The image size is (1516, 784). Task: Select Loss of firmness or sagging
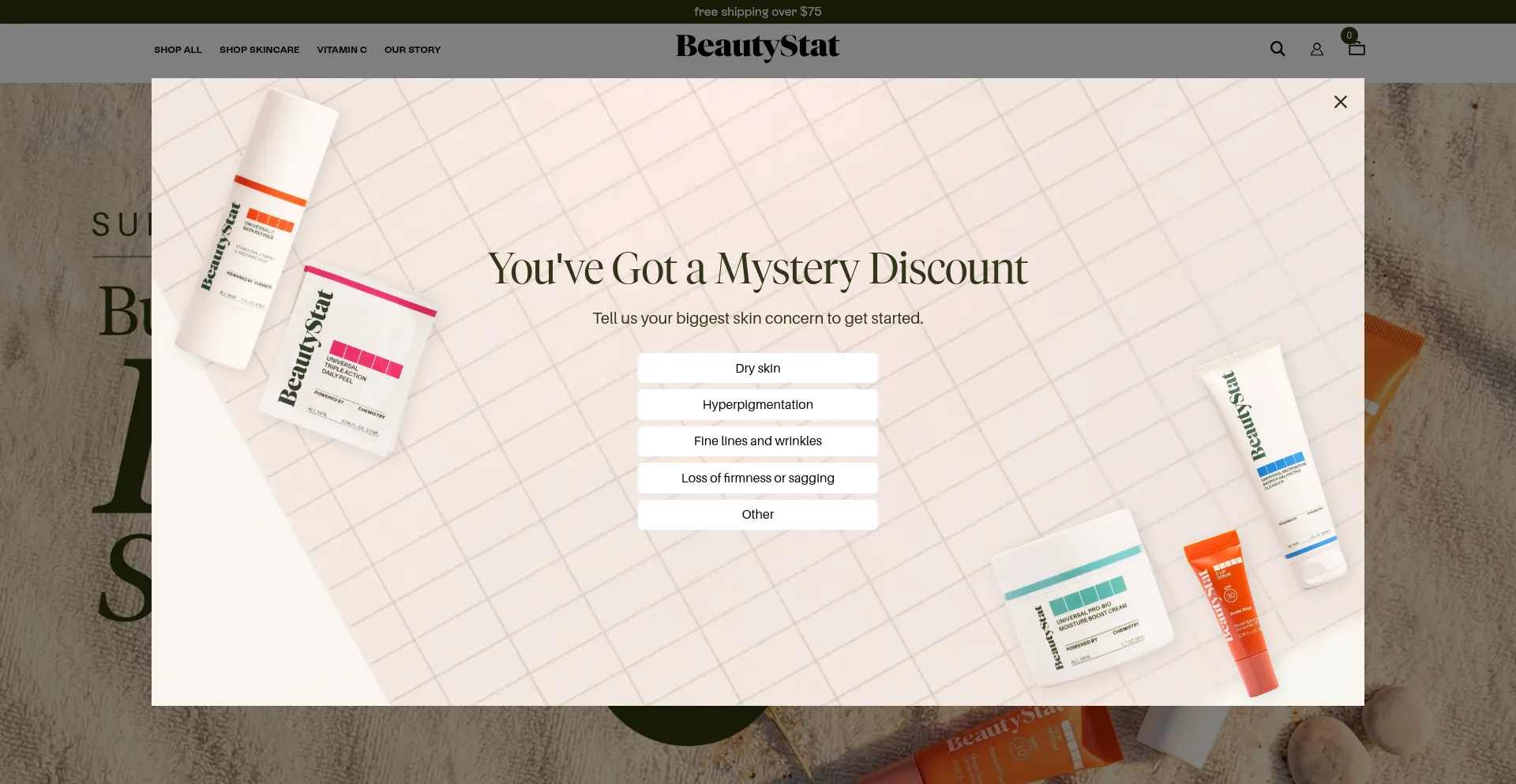click(758, 478)
